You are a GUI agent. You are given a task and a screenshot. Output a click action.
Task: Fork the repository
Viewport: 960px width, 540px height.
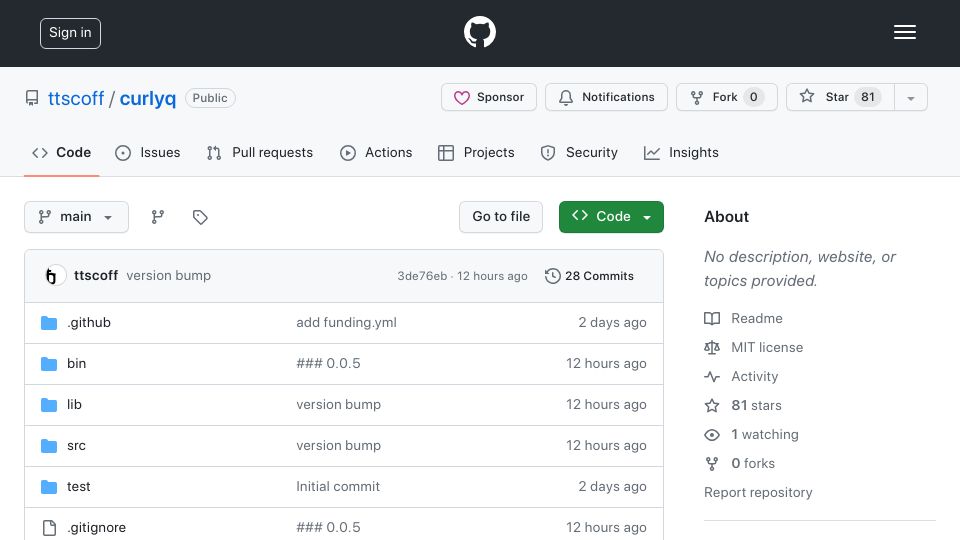[x=727, y=97]
